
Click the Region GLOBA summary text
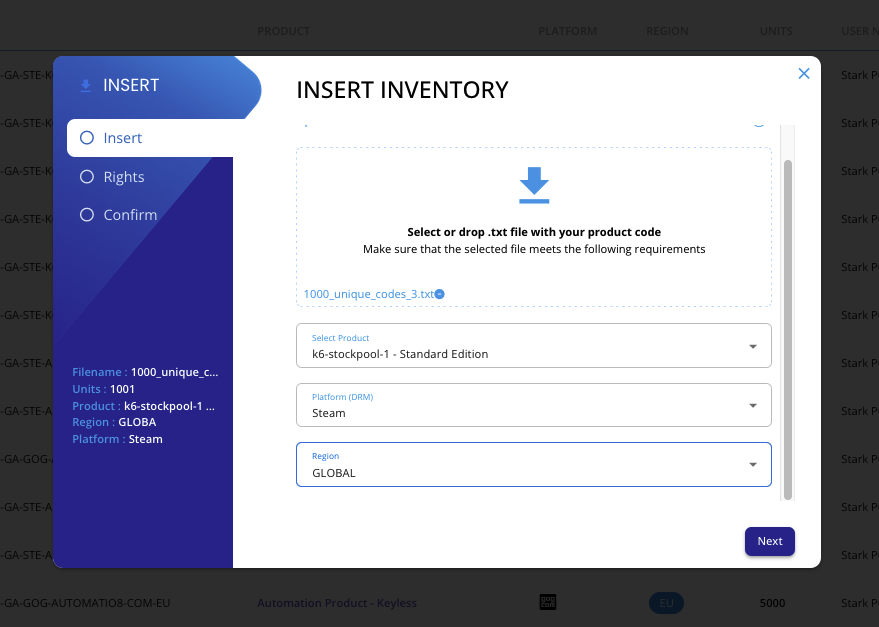[114, 422]
